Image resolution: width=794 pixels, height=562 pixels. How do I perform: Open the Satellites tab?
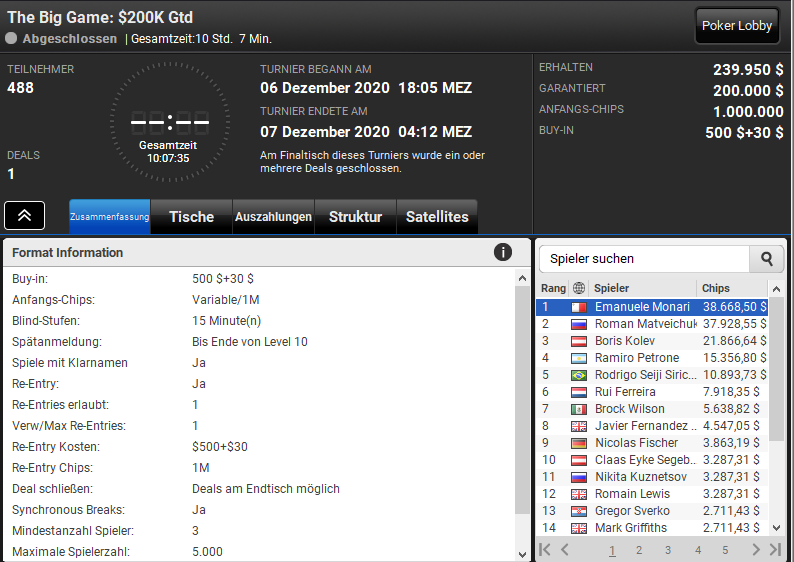437,217
